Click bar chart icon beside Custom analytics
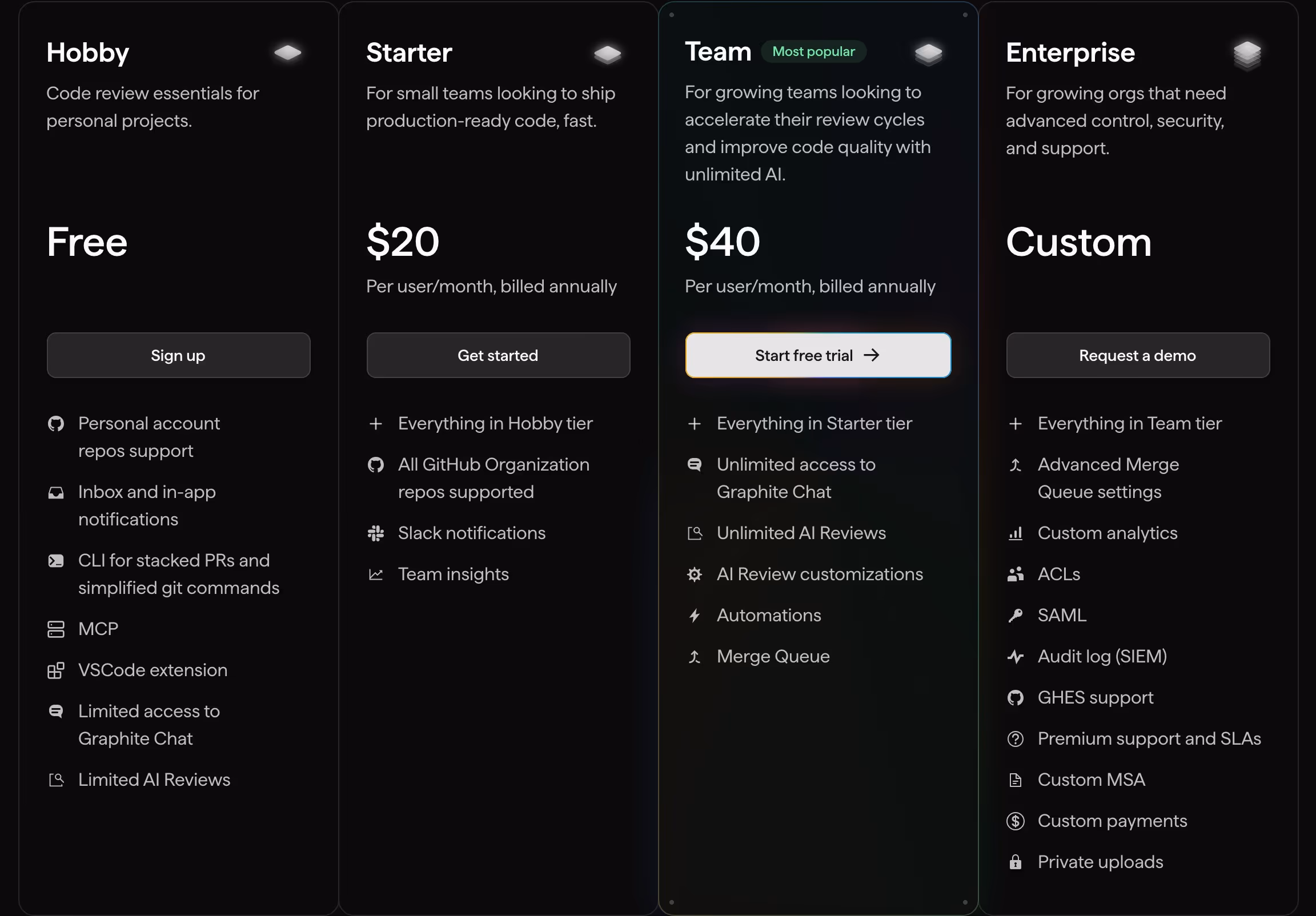The width and height of the screenshot is (1316, 916). 1015,533
